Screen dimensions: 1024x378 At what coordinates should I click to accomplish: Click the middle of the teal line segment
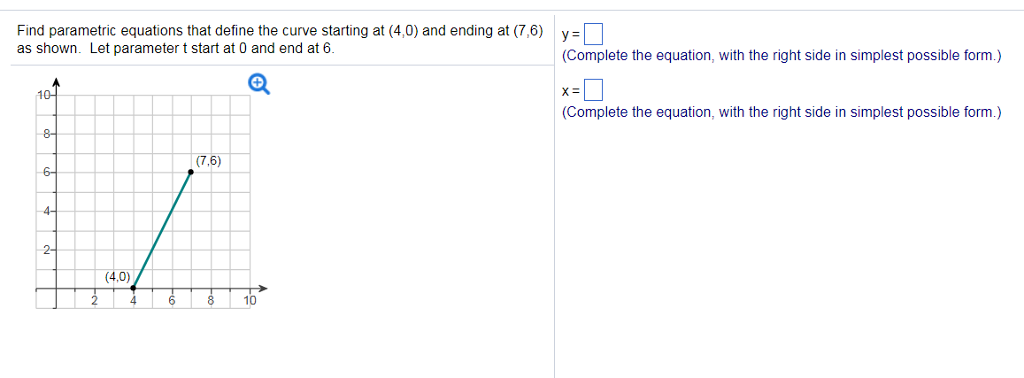162,230
